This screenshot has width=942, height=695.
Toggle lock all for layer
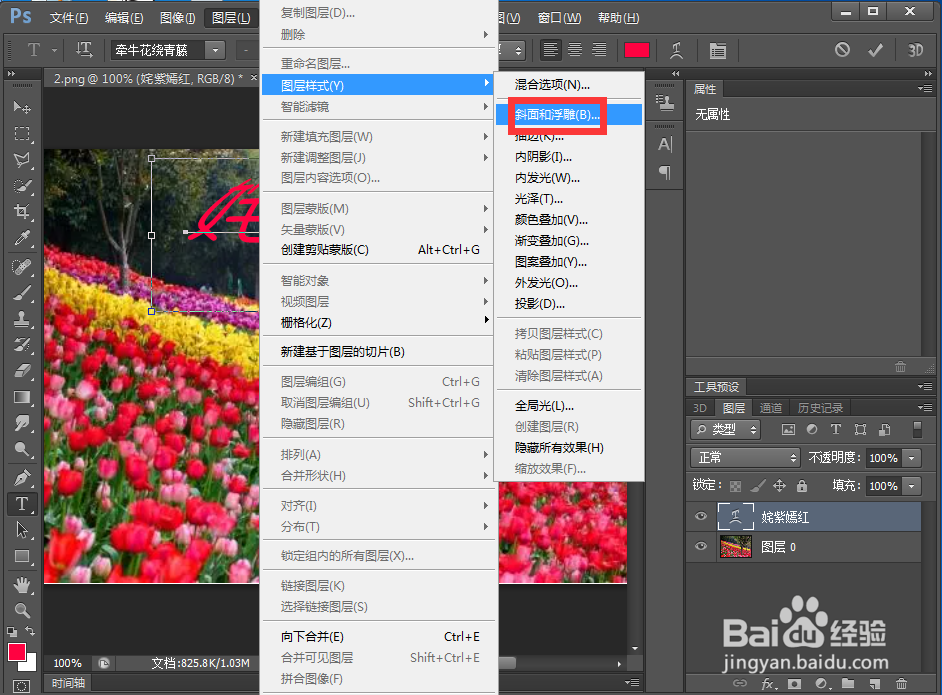[x=801, y=485]
